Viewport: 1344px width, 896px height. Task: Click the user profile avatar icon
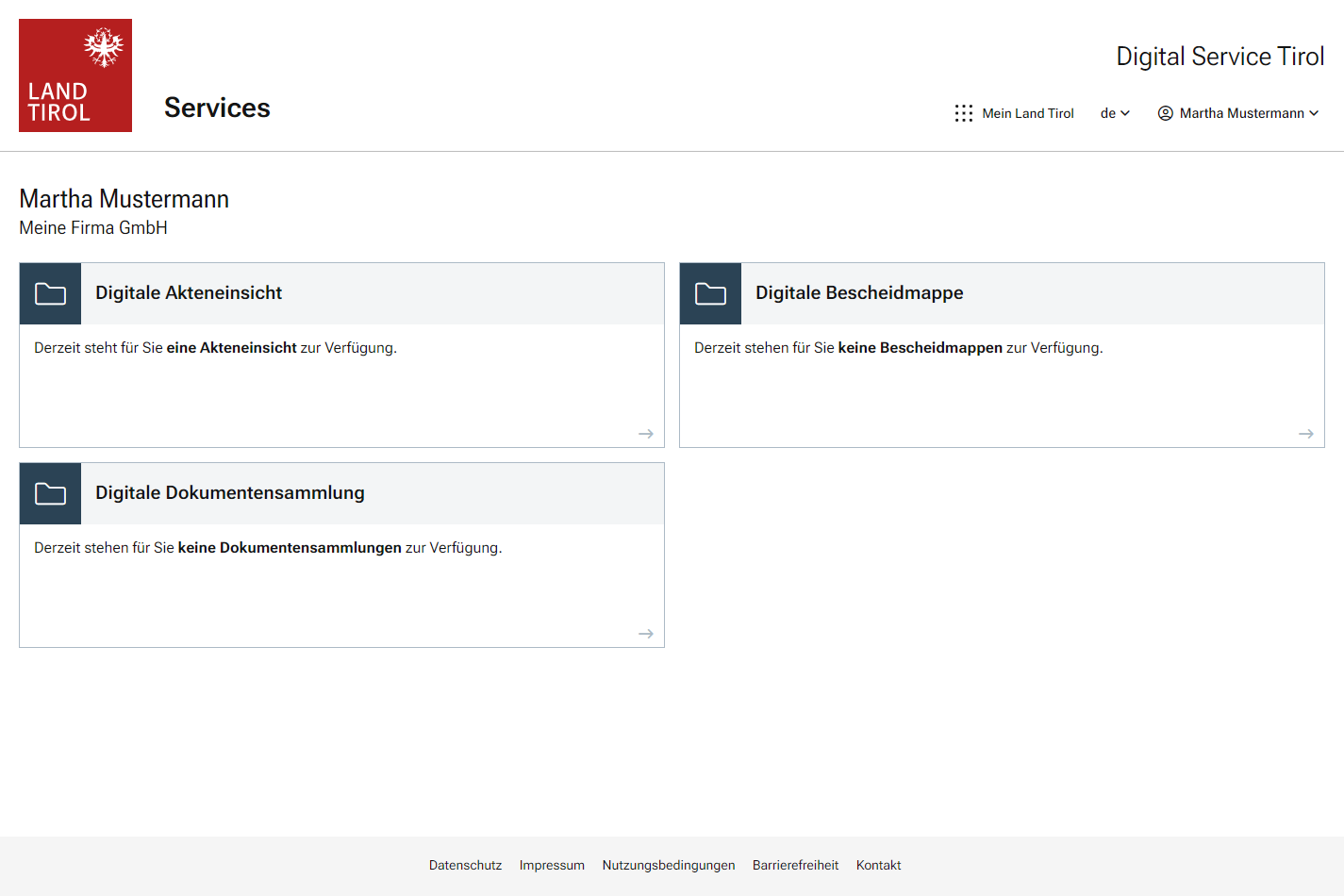[1166, 113]
